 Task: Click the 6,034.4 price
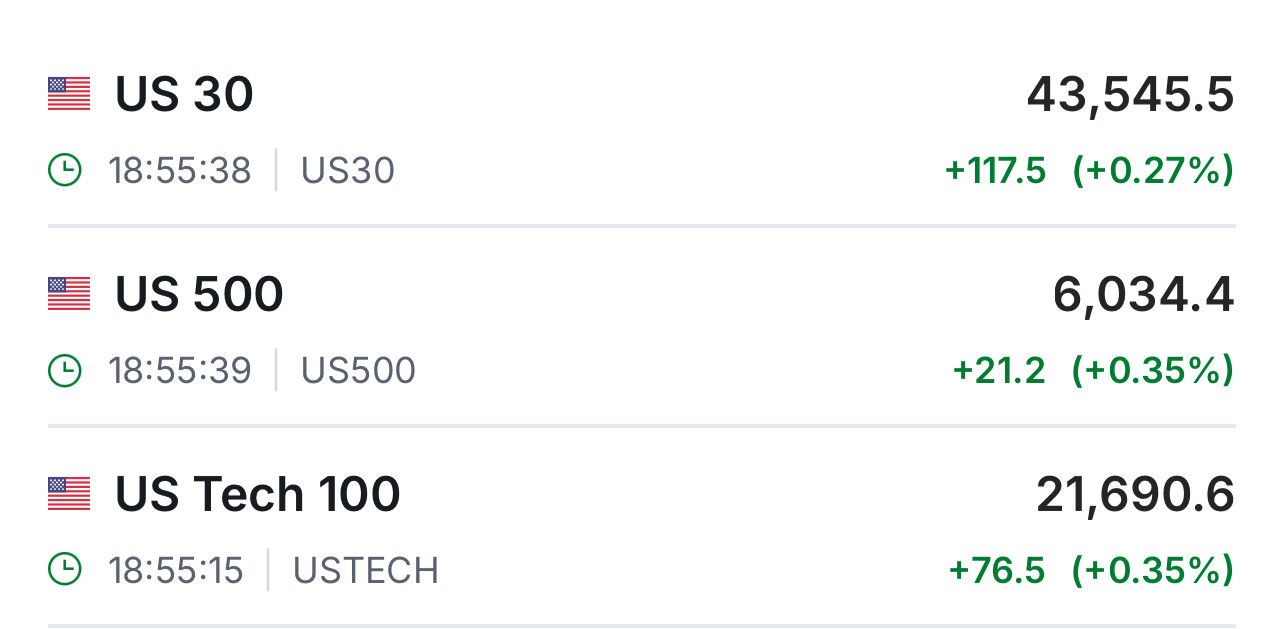tap(1143, 296)
